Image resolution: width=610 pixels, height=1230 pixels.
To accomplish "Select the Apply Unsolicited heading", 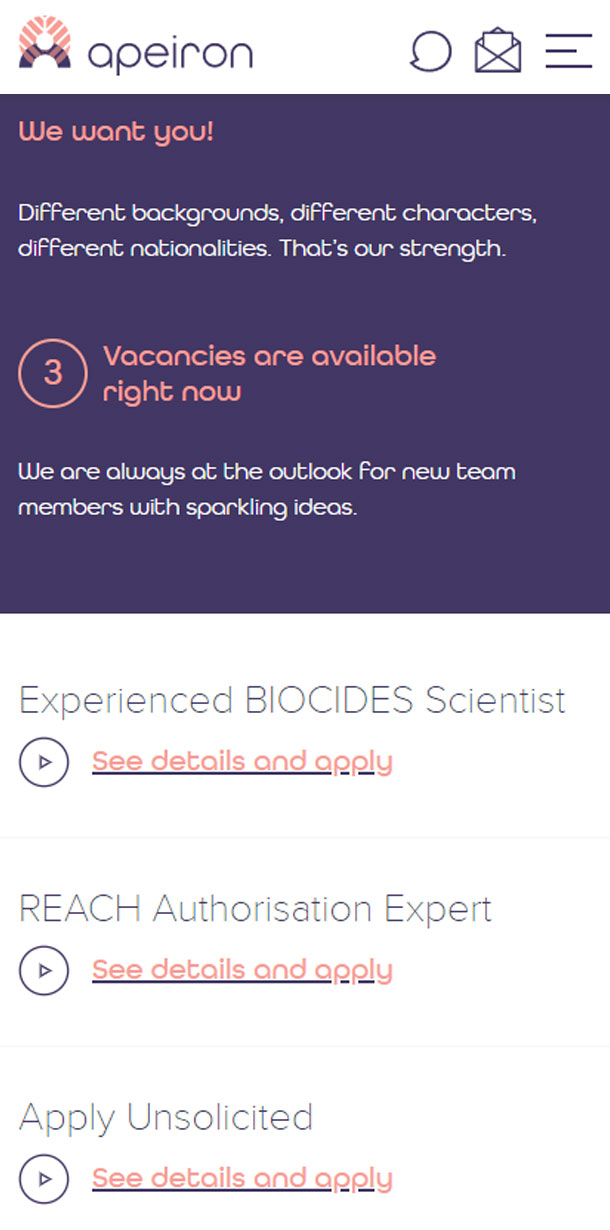I will (166, 1117).
